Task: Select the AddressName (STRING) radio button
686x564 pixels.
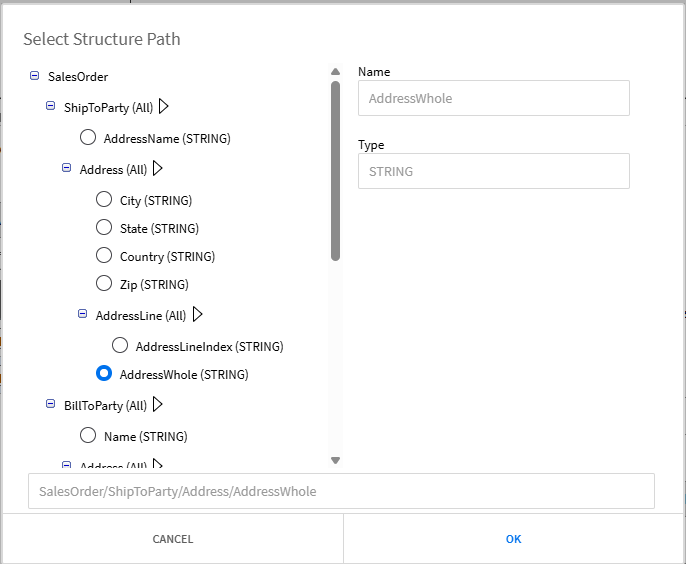Action: (x=88, y=137)
